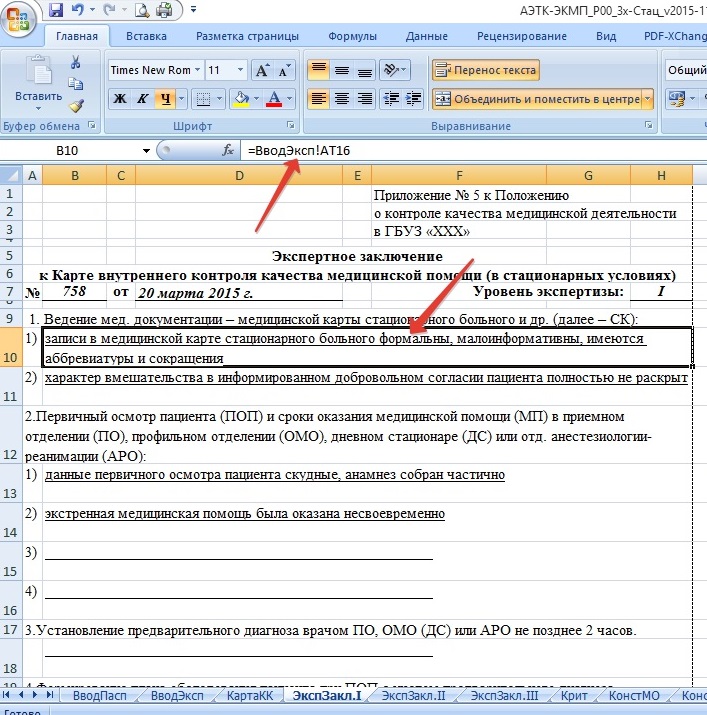This screenshot has width=707, height=715.
Task: Quick print using the printer icon
Action: [164, 10]
